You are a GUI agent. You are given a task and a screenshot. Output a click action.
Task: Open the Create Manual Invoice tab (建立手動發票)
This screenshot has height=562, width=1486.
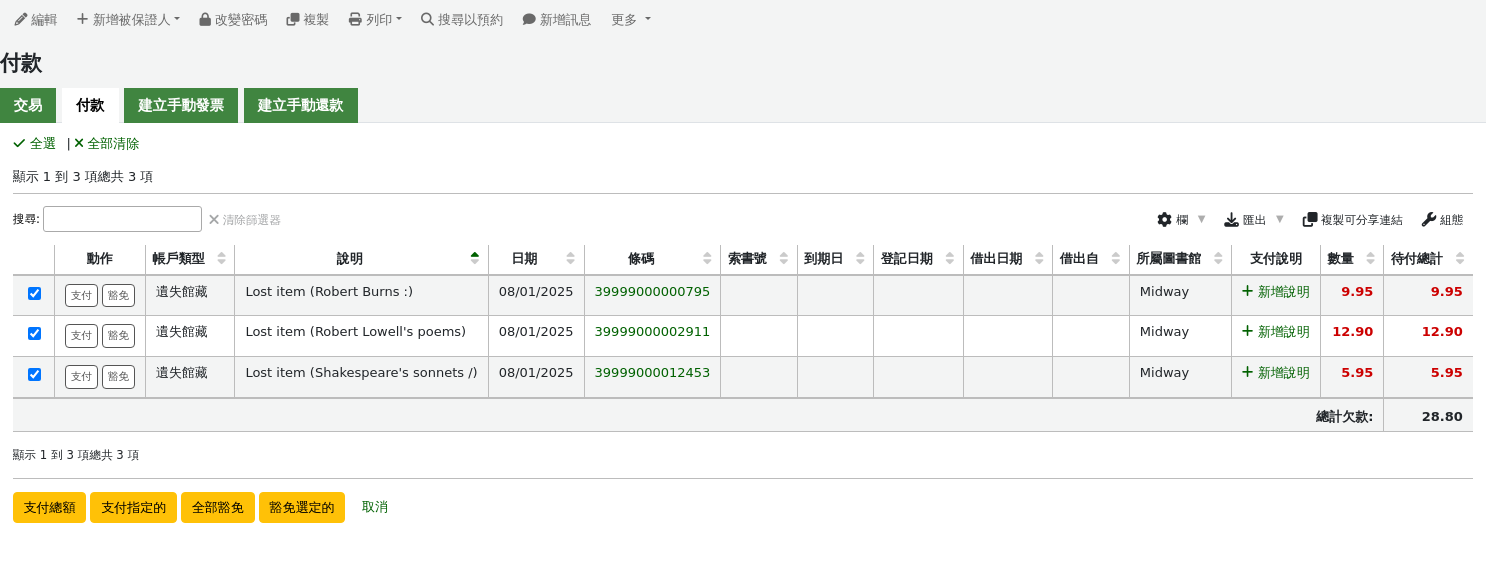(x=180, y=105)
